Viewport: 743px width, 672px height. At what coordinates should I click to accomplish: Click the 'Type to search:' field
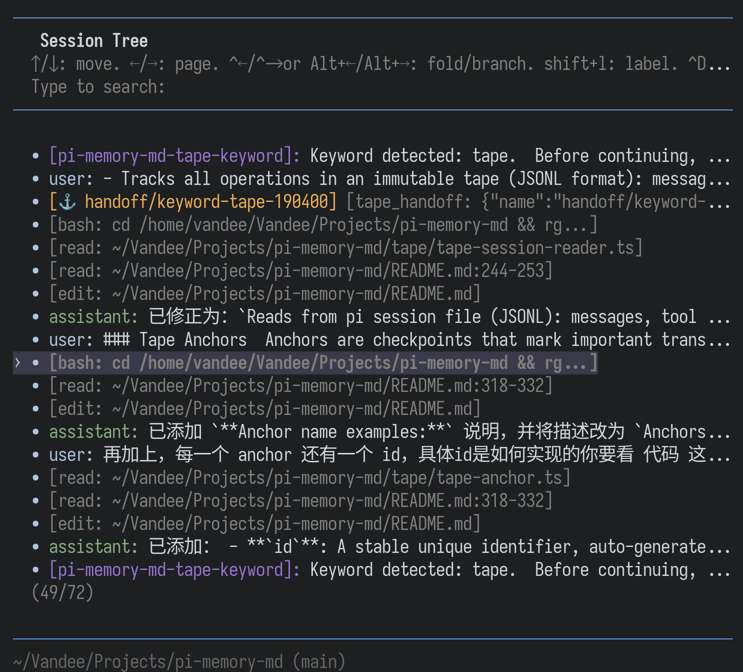point(98,87)
